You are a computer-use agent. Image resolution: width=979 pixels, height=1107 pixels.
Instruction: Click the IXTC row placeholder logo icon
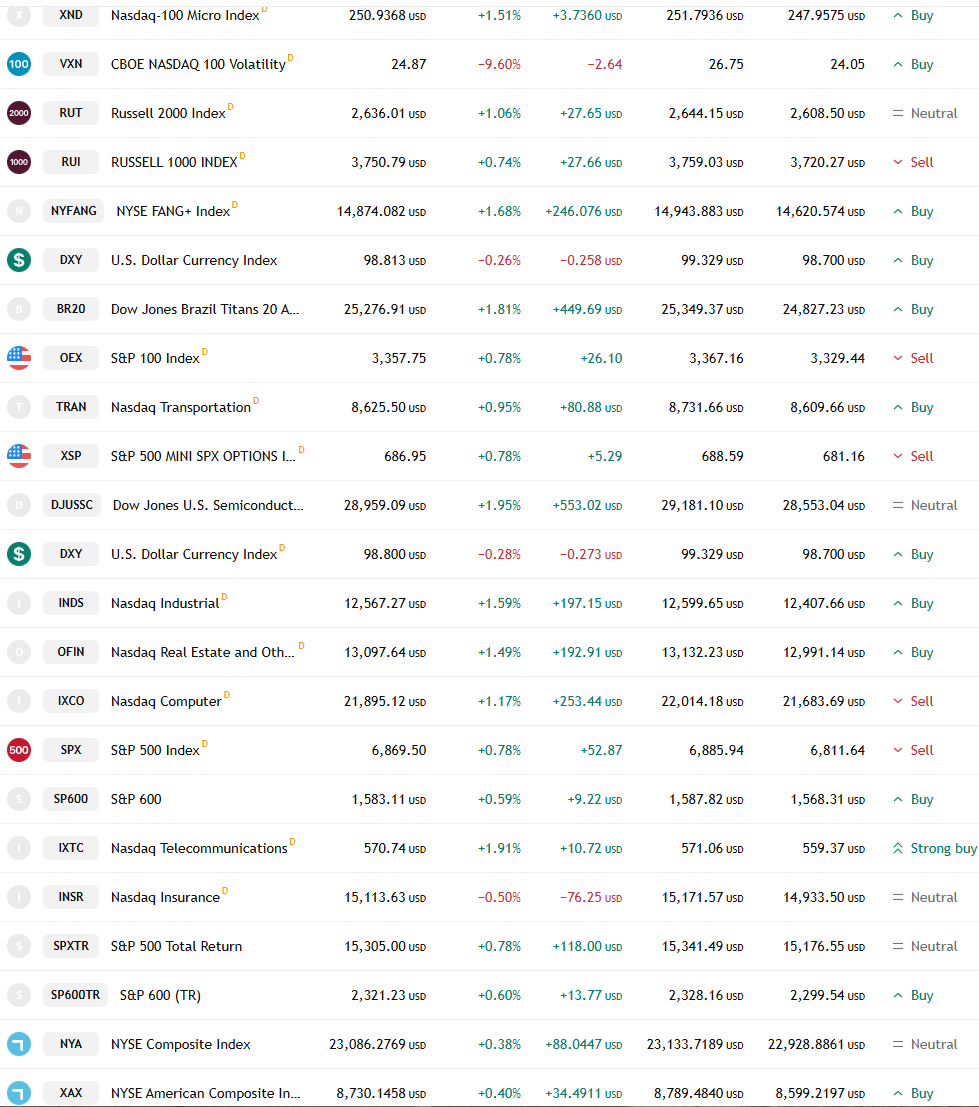point(19,848)
